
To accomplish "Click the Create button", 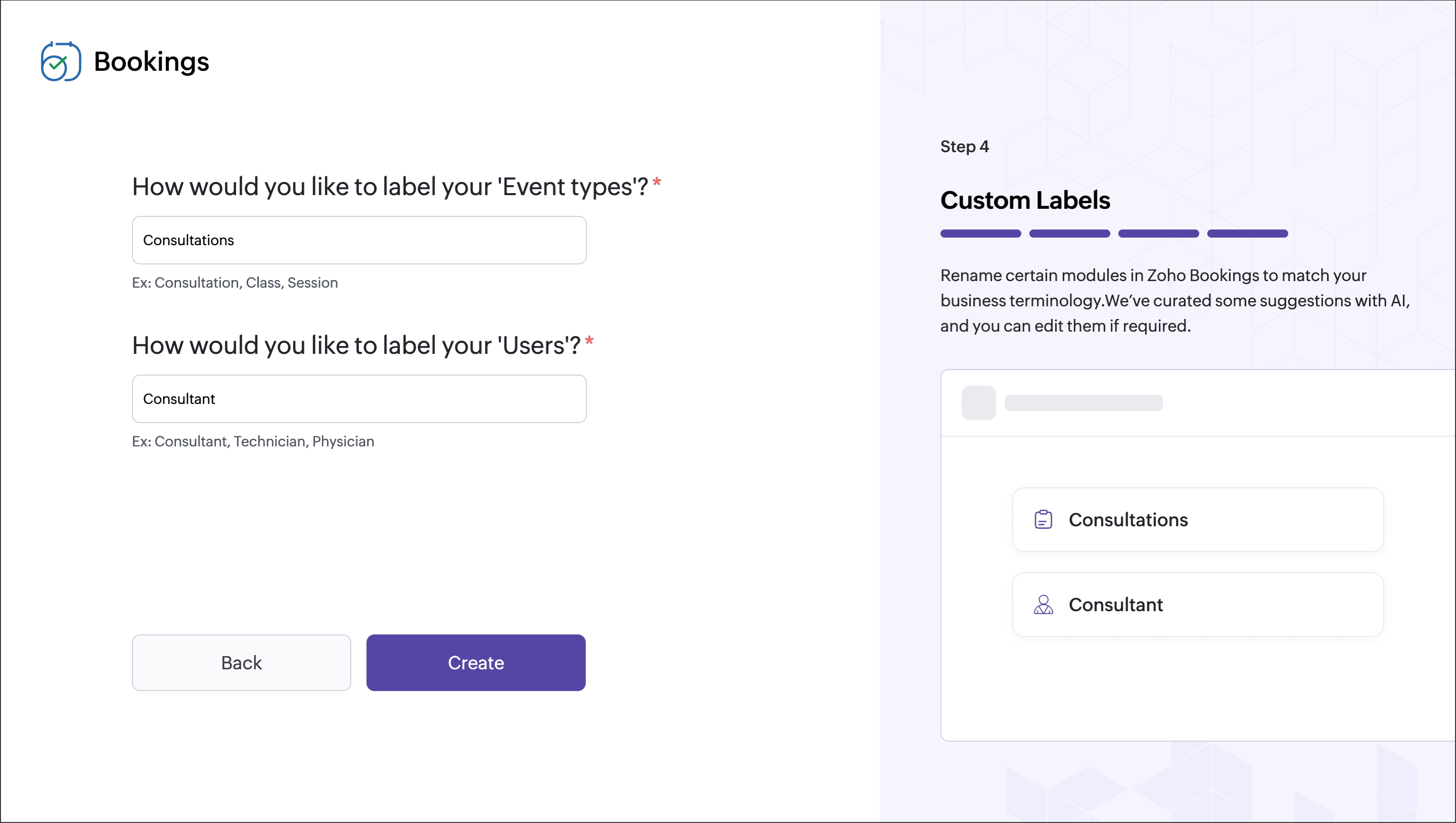I will (475, 662).
